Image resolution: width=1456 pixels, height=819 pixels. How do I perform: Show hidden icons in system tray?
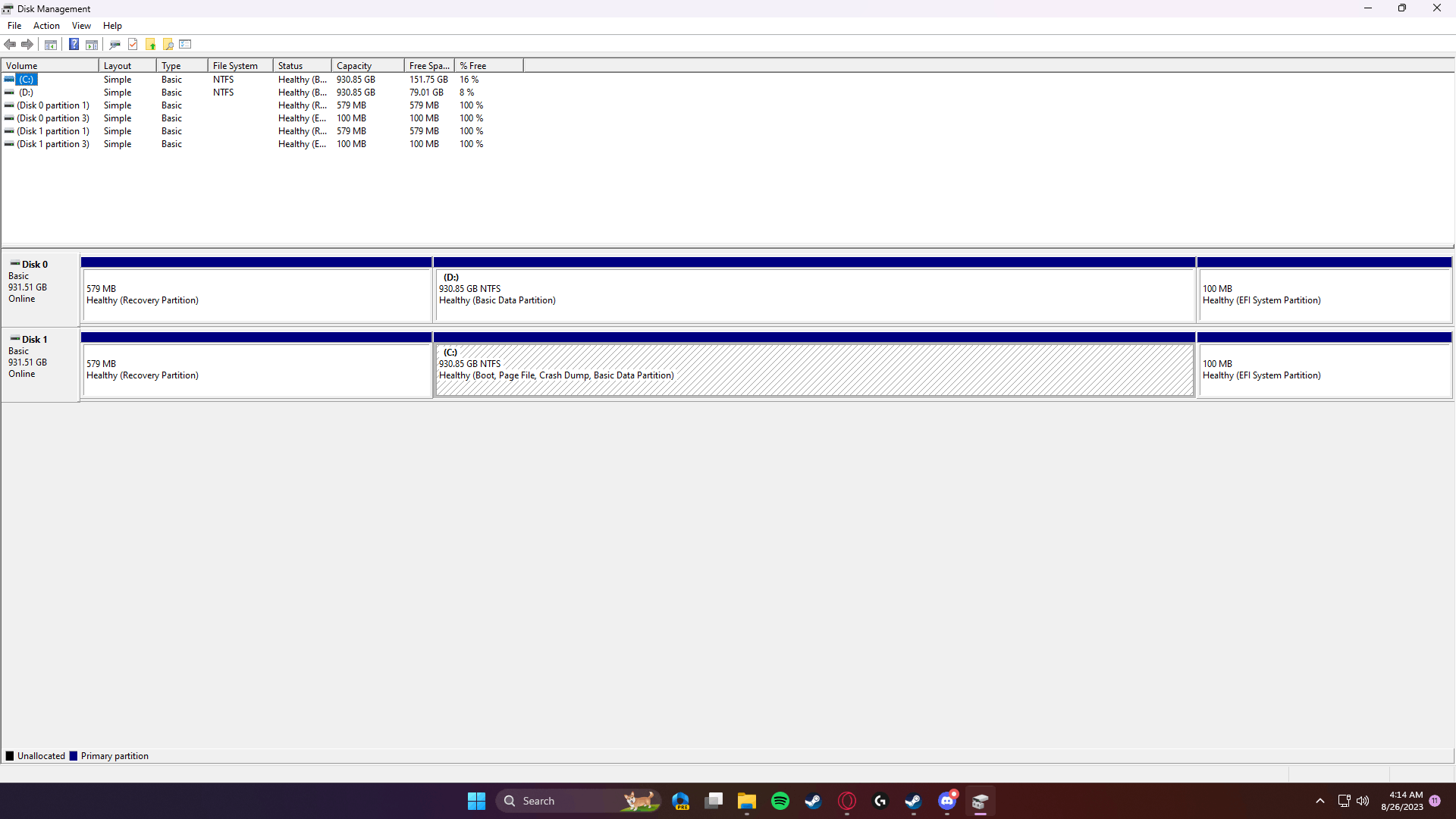1319,801
